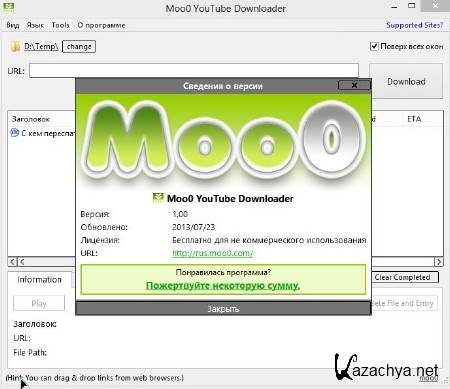Toggle the Поверх всех окон checkbox
The image size is (450, 389).
374,46
